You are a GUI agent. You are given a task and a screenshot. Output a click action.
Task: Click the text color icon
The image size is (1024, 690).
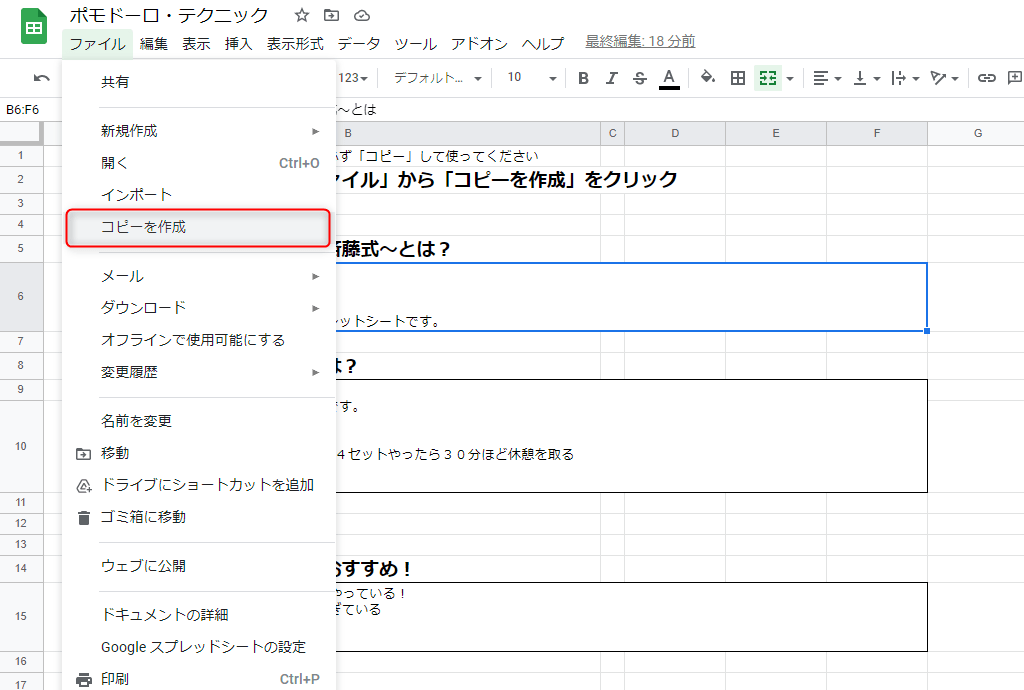click(668, 77)
